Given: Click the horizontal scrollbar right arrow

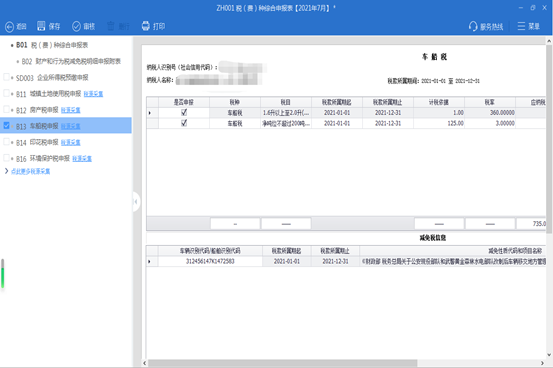Looking at the screenshot, I should click(x=542, y=363).
